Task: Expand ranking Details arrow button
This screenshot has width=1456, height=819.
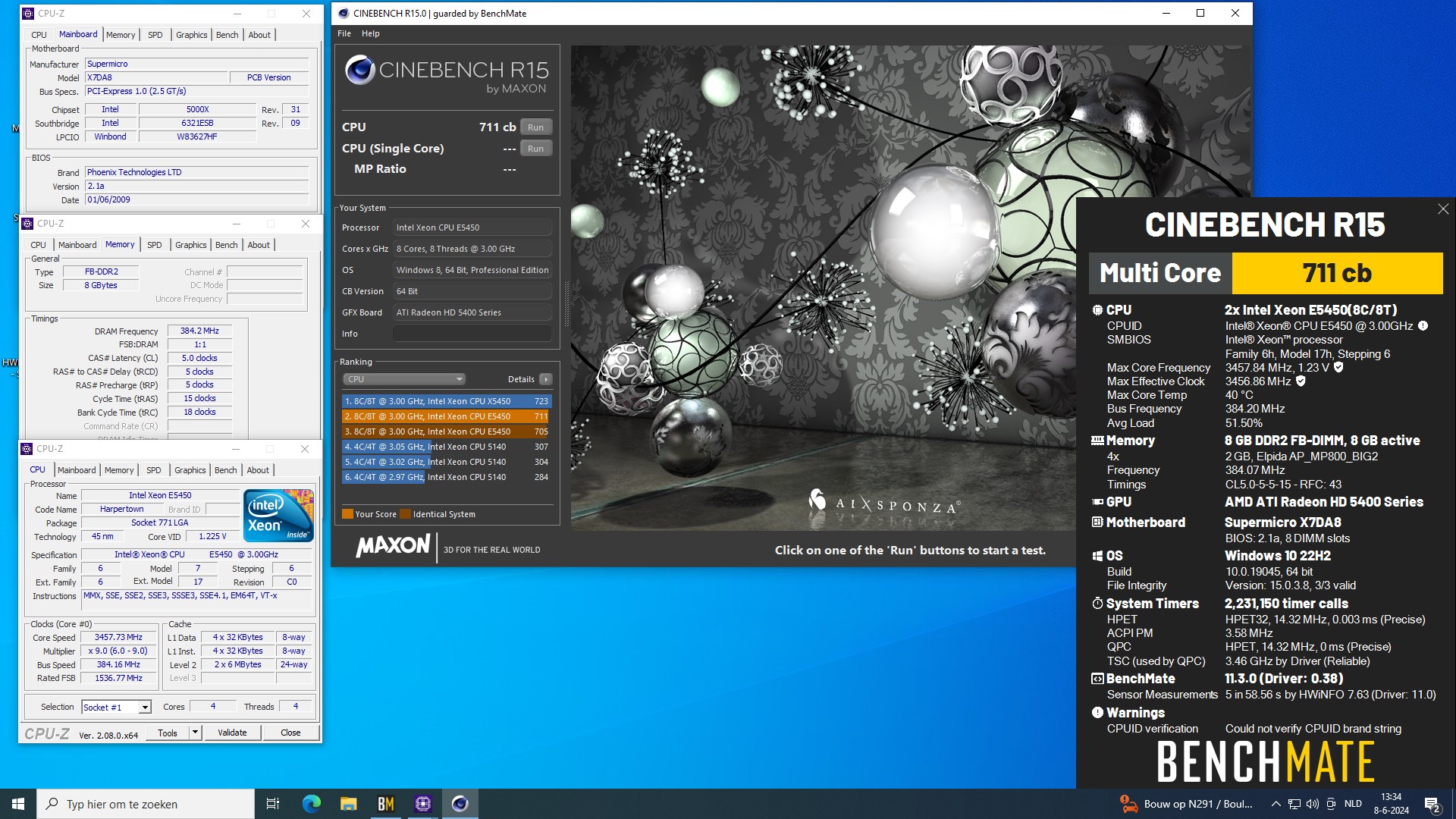Action: (x=546, y=379)
